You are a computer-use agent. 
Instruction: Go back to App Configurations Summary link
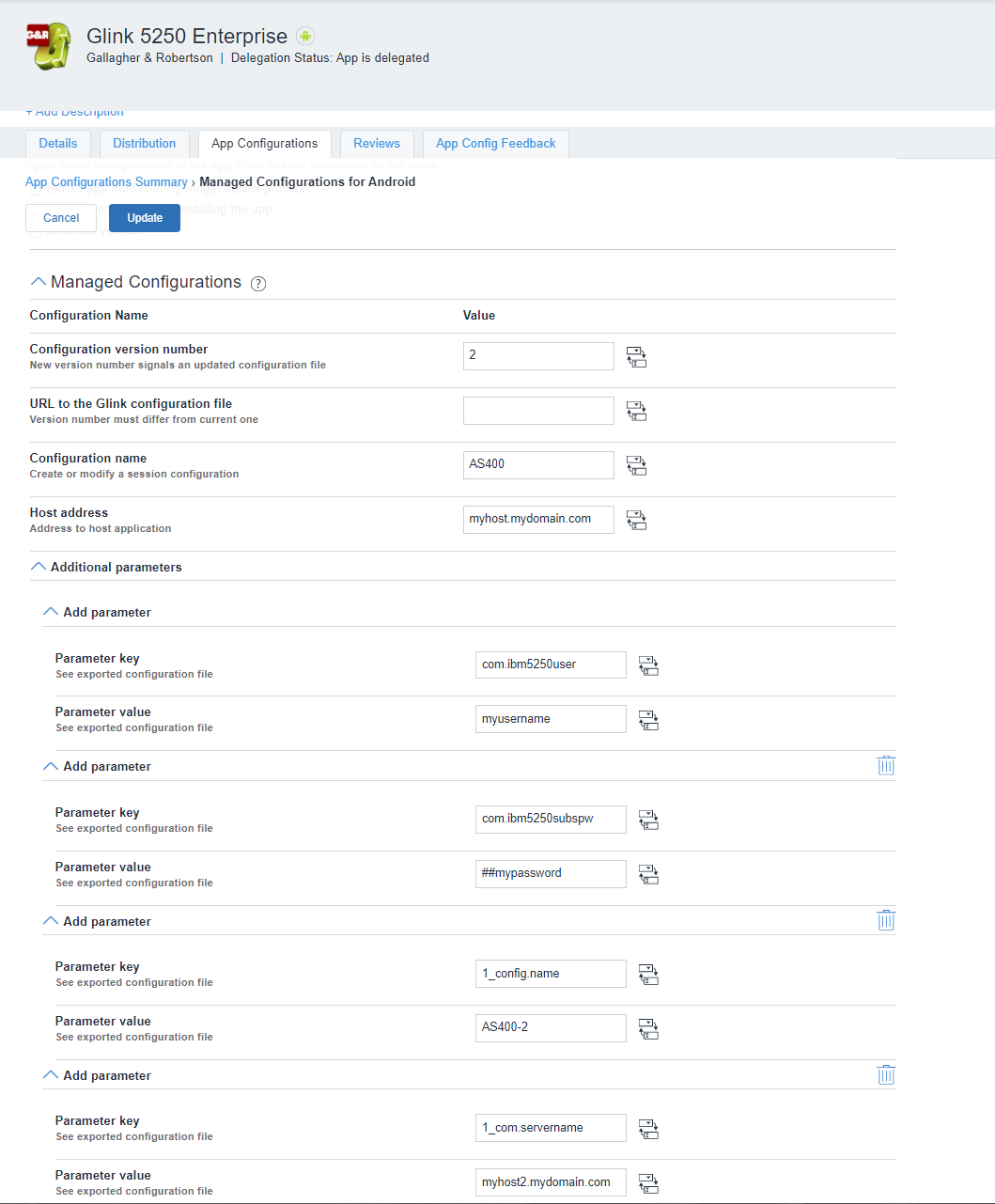click(x=106, y=182)
